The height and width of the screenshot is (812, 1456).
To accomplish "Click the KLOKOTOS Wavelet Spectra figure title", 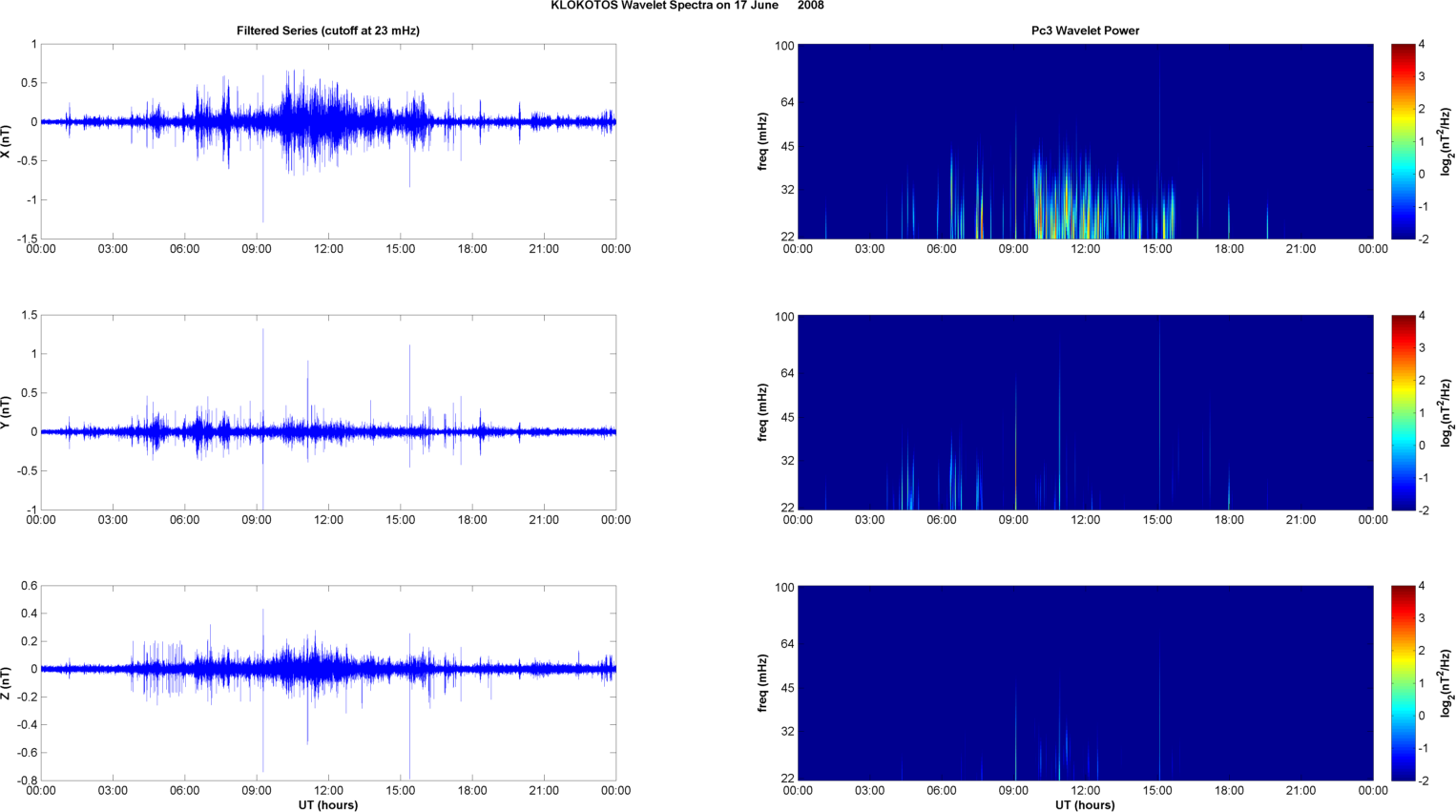I will (687, 6).
